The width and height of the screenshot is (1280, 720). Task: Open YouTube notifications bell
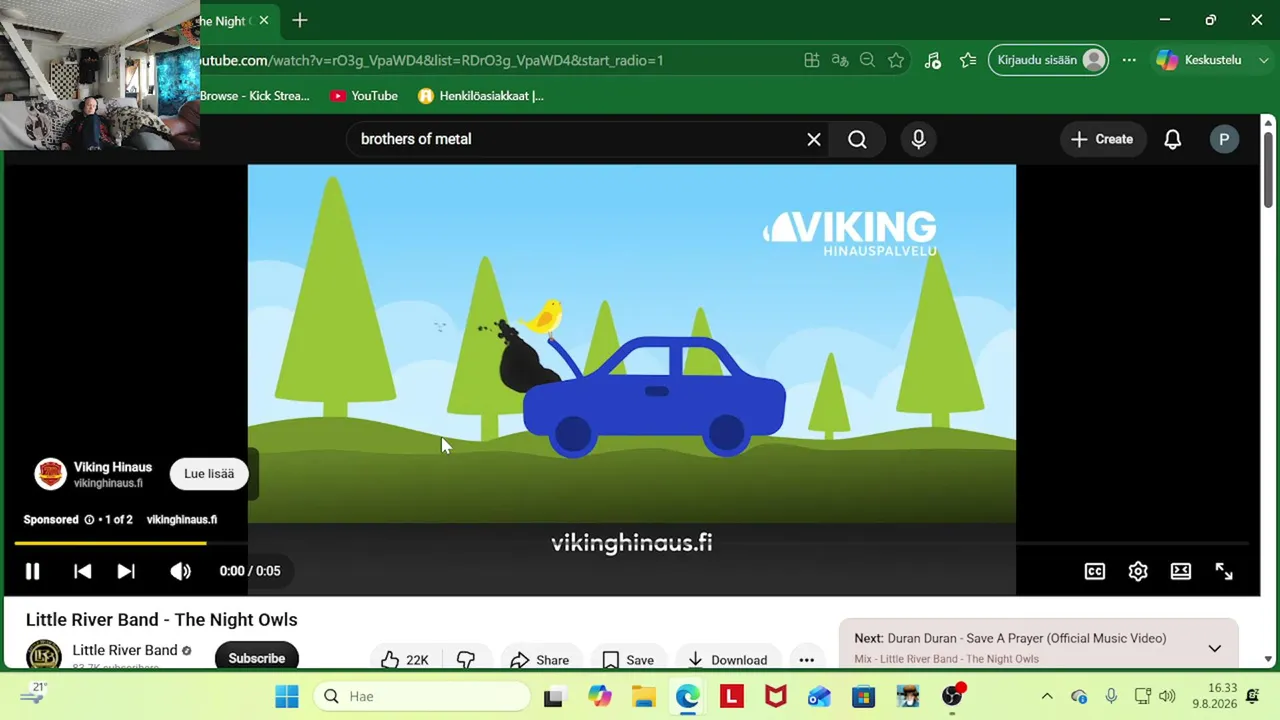click(x=1173, y=139)
